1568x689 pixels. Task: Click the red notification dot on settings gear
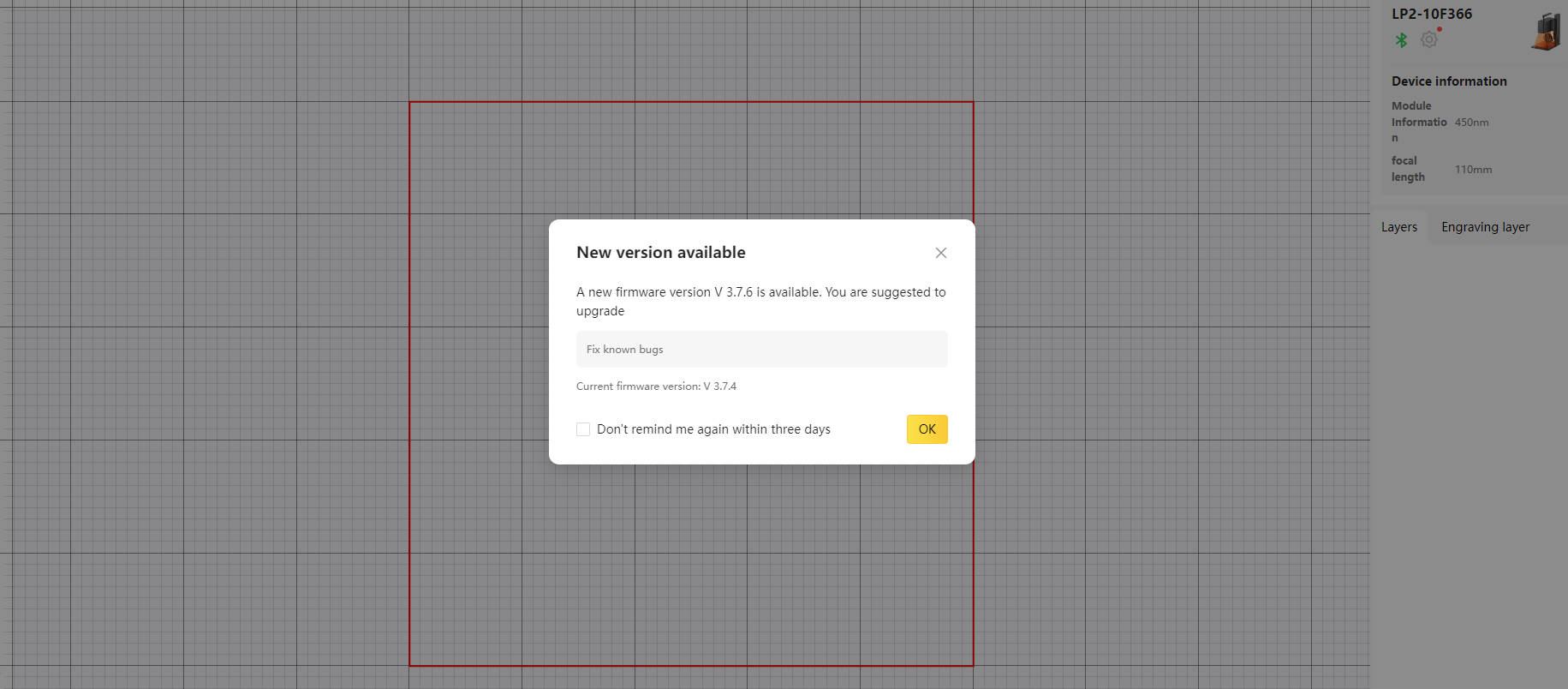1440,29
